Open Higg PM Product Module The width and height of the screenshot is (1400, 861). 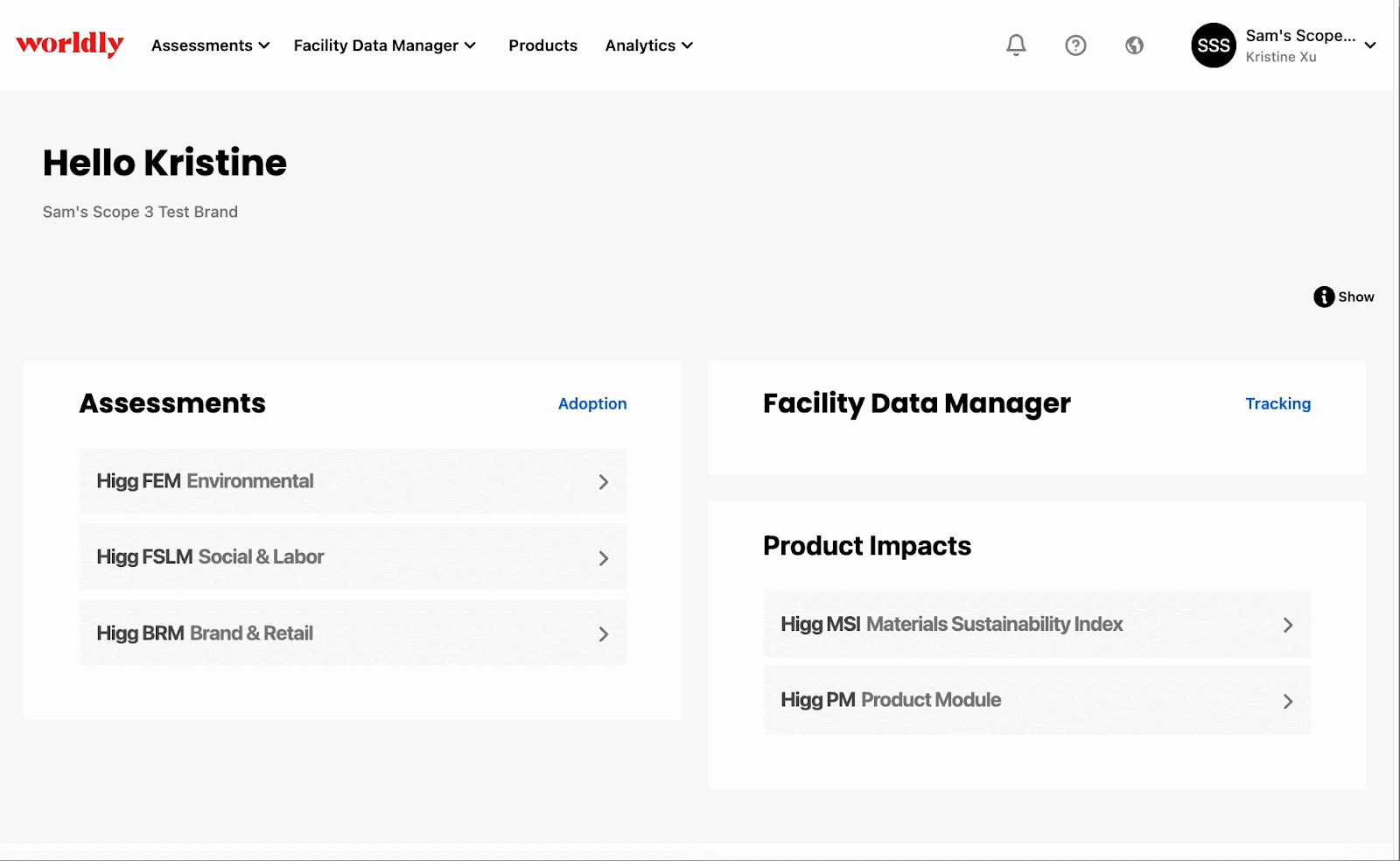(1037, 701)
